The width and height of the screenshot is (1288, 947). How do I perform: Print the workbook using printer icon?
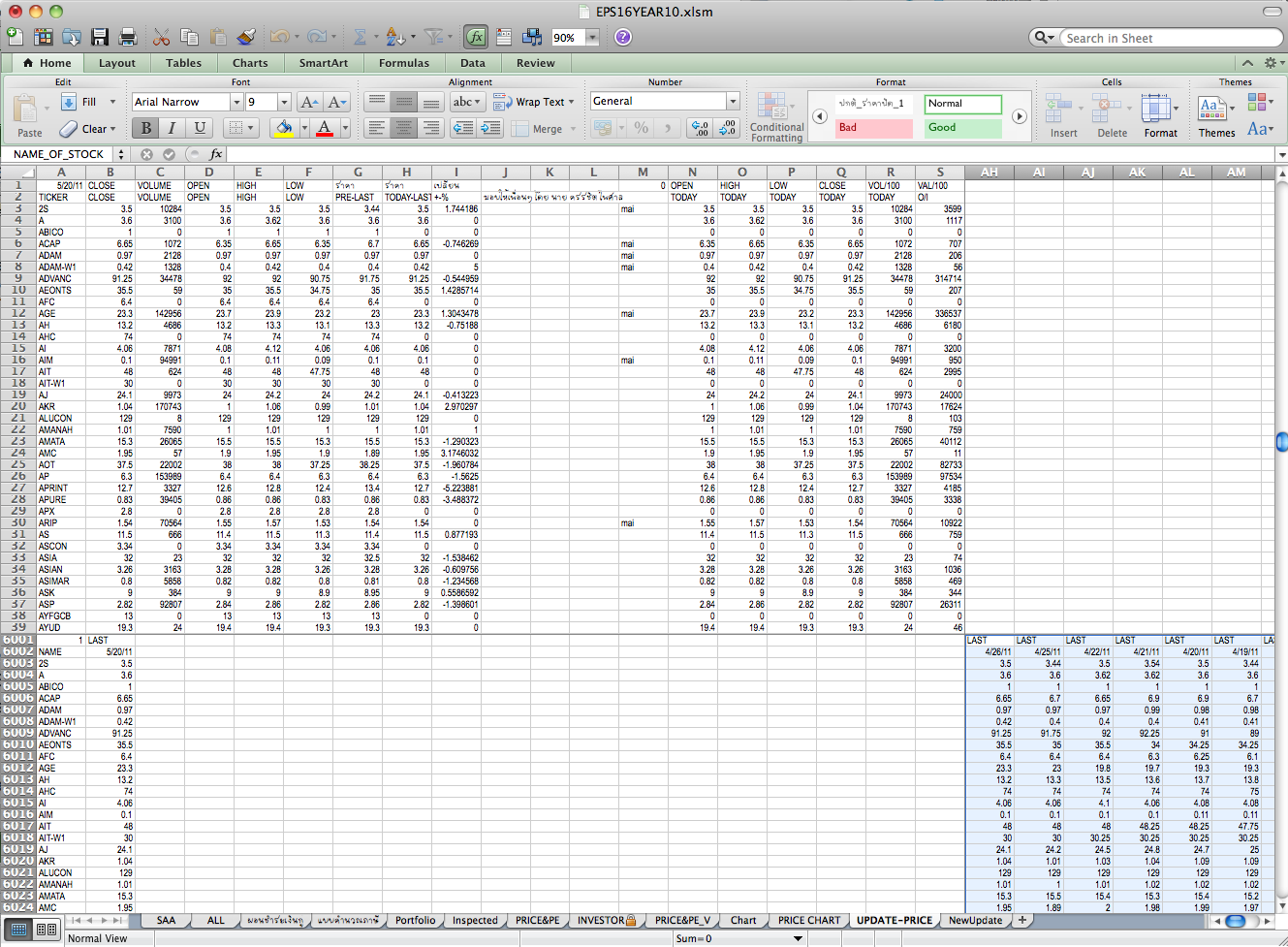pyautogui.click(x=127, y=37)
